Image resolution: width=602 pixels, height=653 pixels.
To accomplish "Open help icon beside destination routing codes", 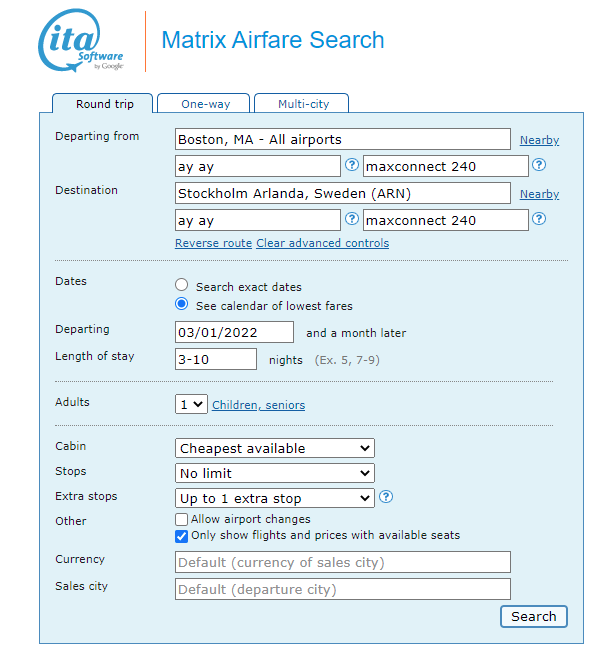I will click(x=352, y=219).
